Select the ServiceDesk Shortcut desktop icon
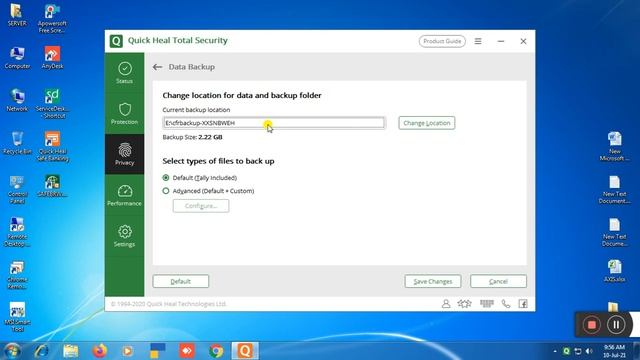The image size is (640, 360). click(52, 104)
